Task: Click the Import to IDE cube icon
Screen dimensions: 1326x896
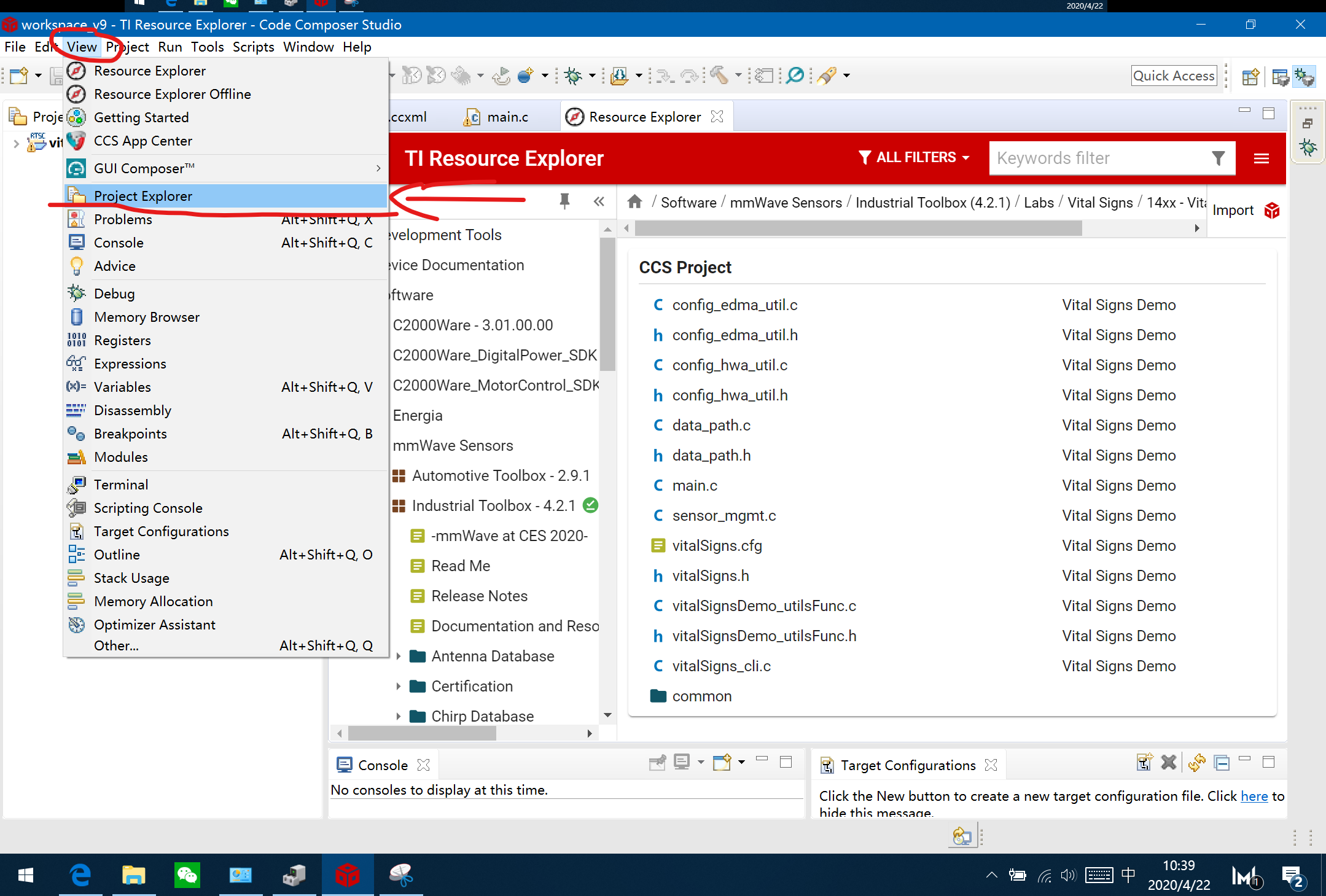Action: [x=1272, y=211]
